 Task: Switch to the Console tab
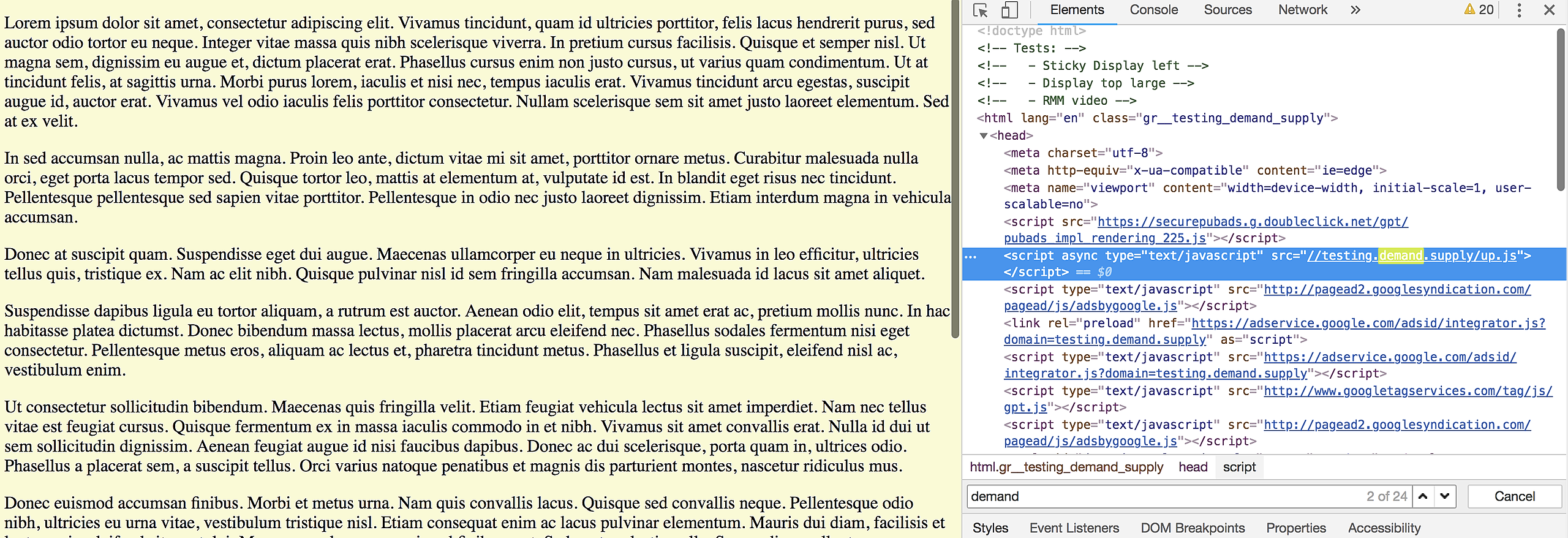(1154, 10)
